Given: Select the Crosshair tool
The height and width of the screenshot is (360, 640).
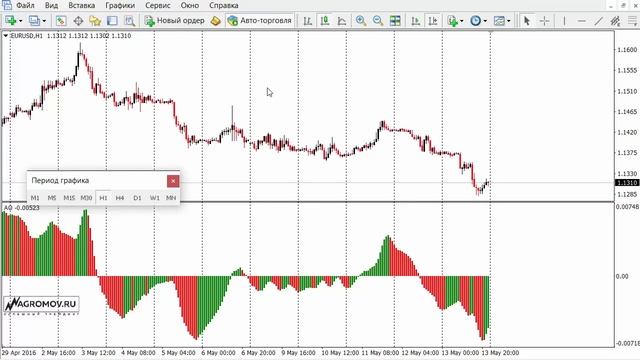Looking at the screenshot, I should click(544, 20).
